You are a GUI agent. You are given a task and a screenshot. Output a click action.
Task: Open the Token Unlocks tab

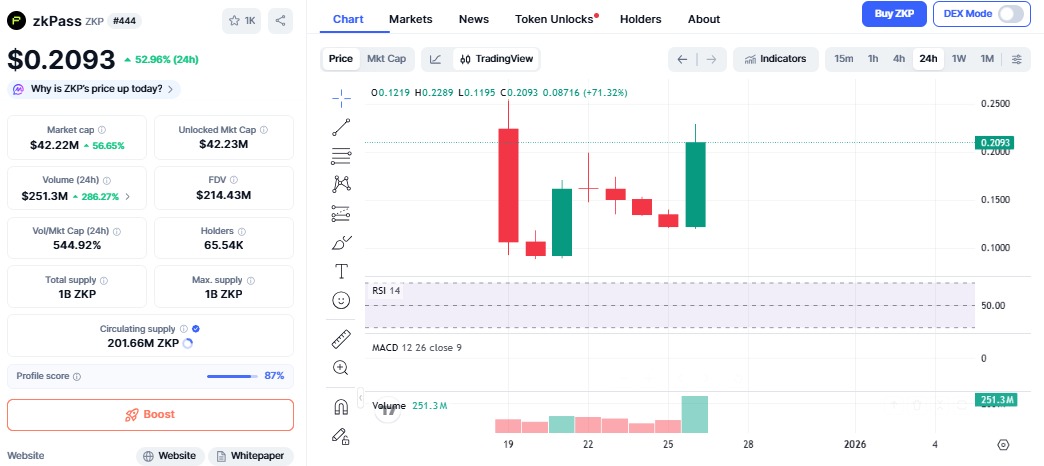tap(556, 19)
